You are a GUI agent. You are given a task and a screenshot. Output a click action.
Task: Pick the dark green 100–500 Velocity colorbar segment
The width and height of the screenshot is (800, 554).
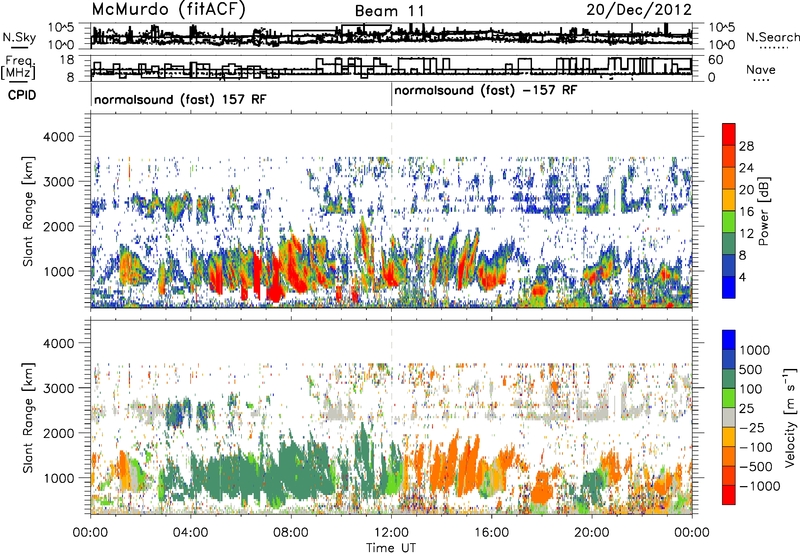729,379
